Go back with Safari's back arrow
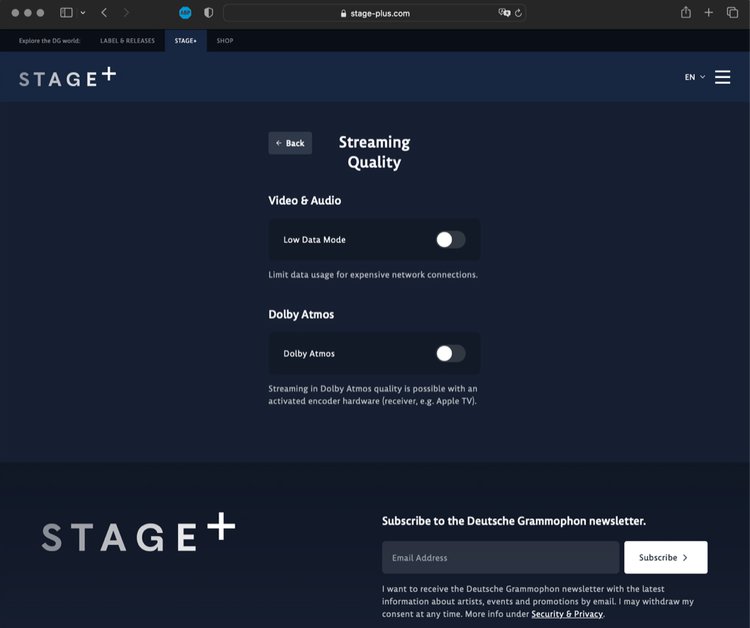This screenshot has width=750, height=628. 104,13
